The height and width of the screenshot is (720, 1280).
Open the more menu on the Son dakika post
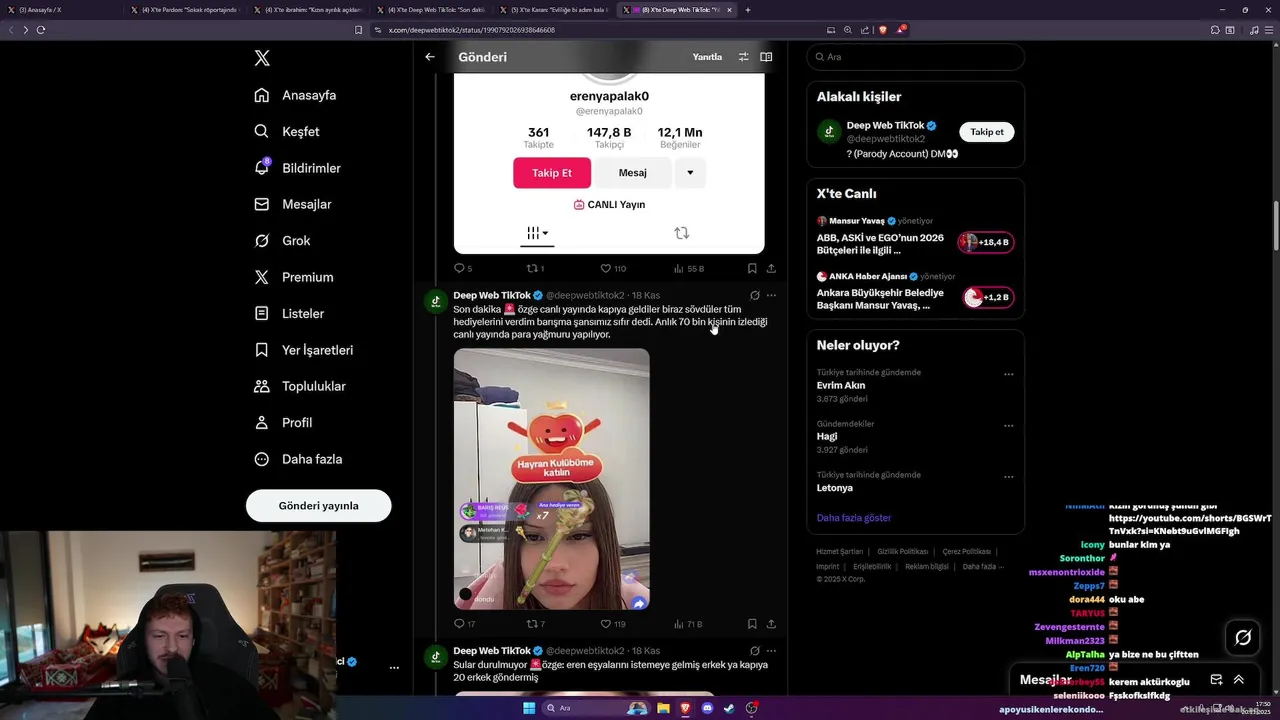click(771, 296)
